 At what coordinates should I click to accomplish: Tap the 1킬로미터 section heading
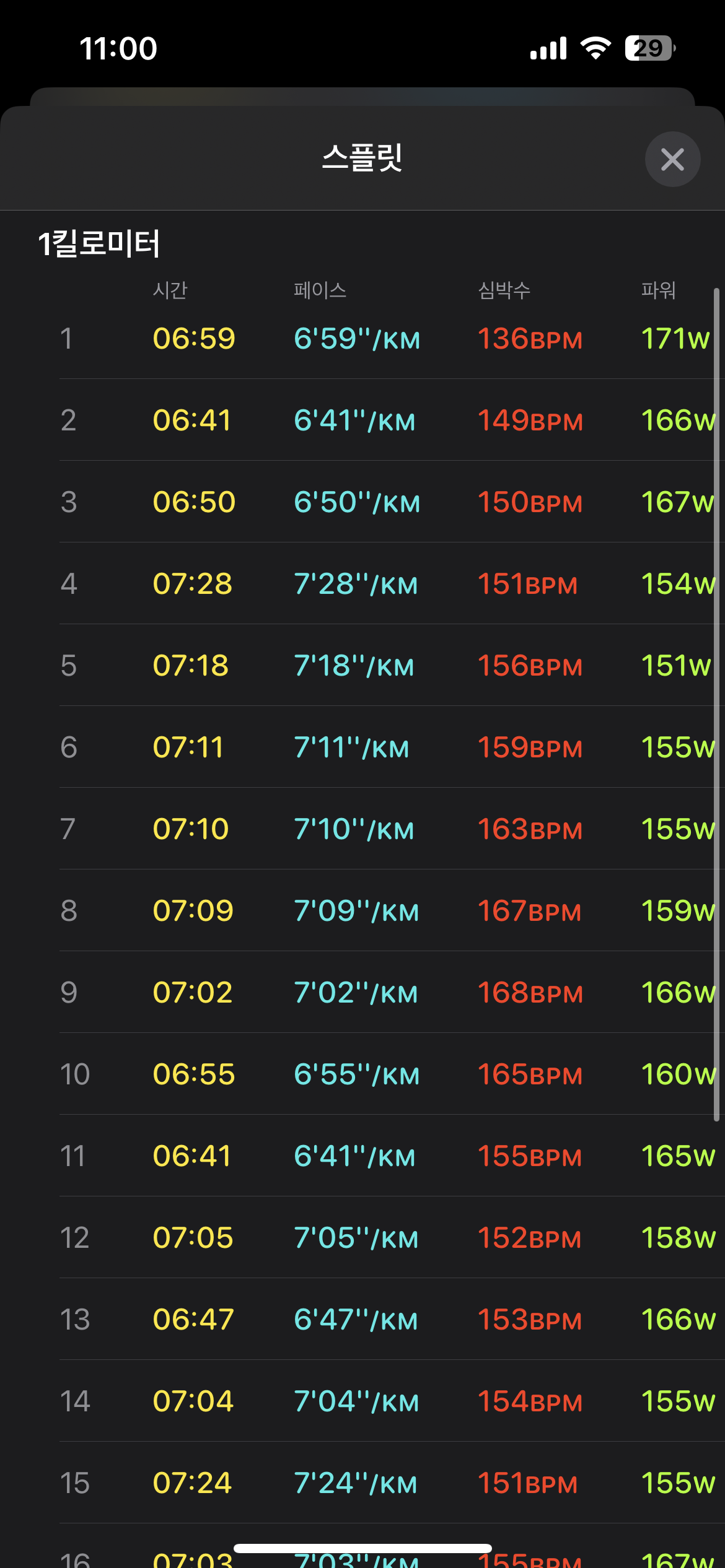tap(99, 243)
